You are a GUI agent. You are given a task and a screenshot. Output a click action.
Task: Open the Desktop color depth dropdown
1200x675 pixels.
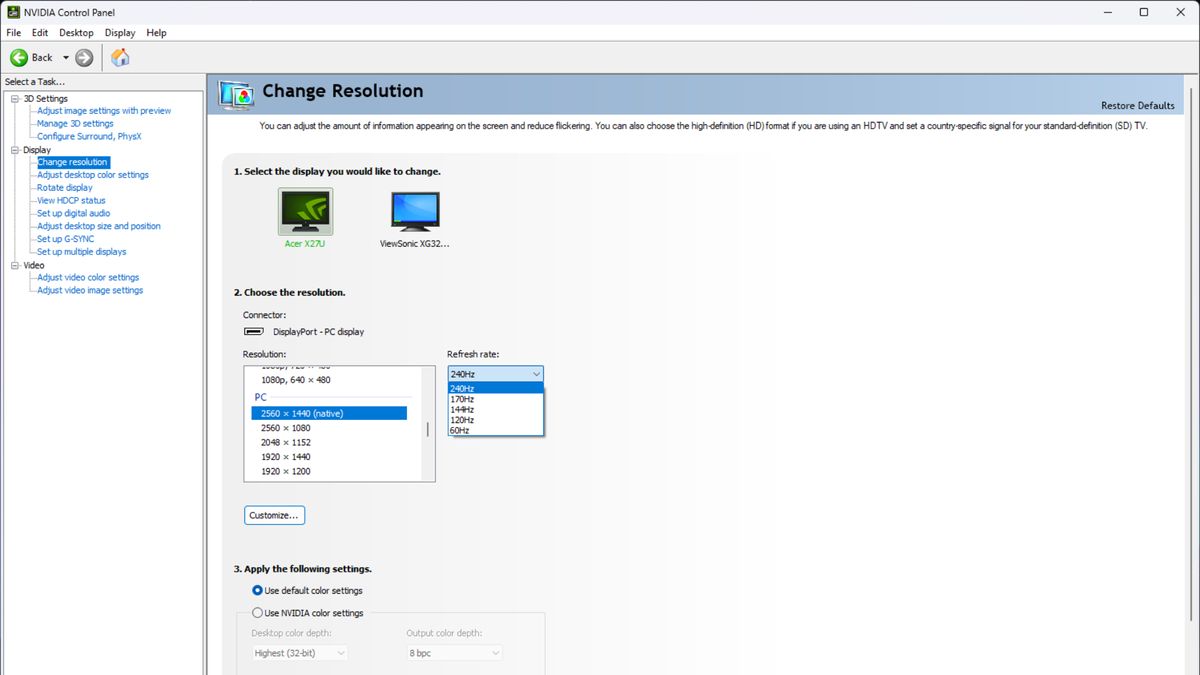301,653
